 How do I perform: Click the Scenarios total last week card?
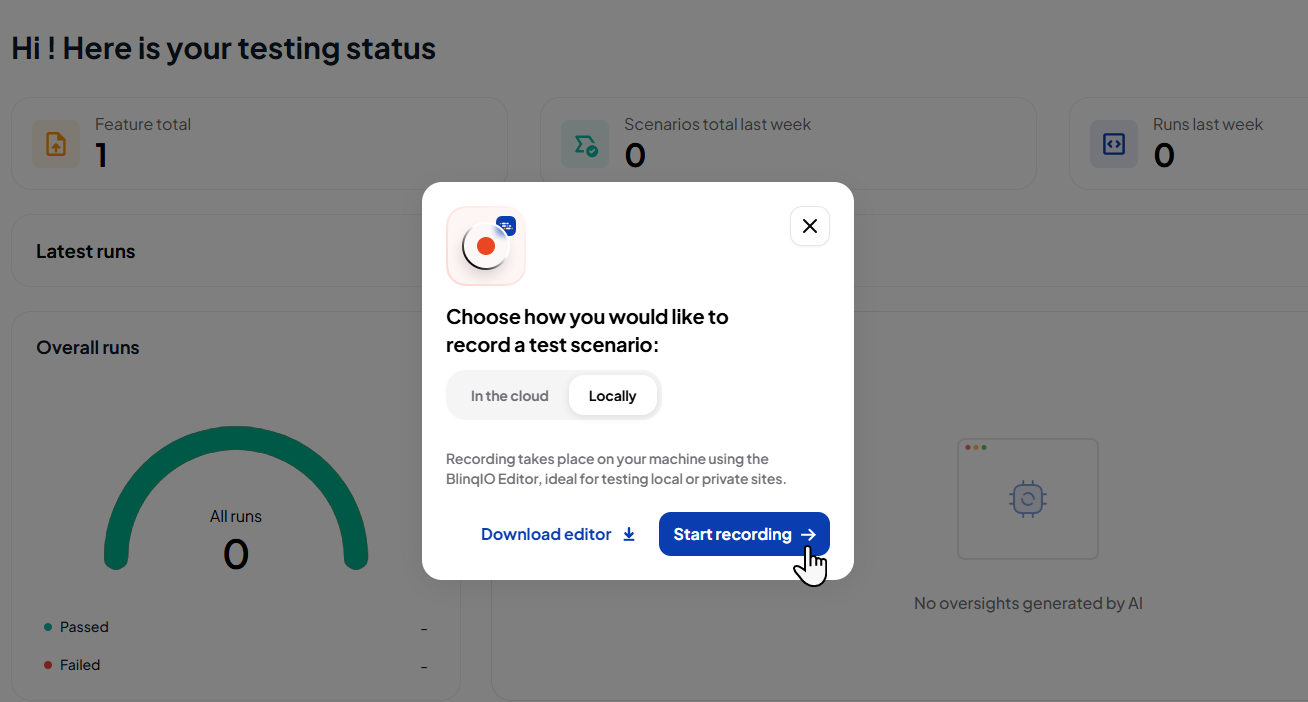point(788,143)
